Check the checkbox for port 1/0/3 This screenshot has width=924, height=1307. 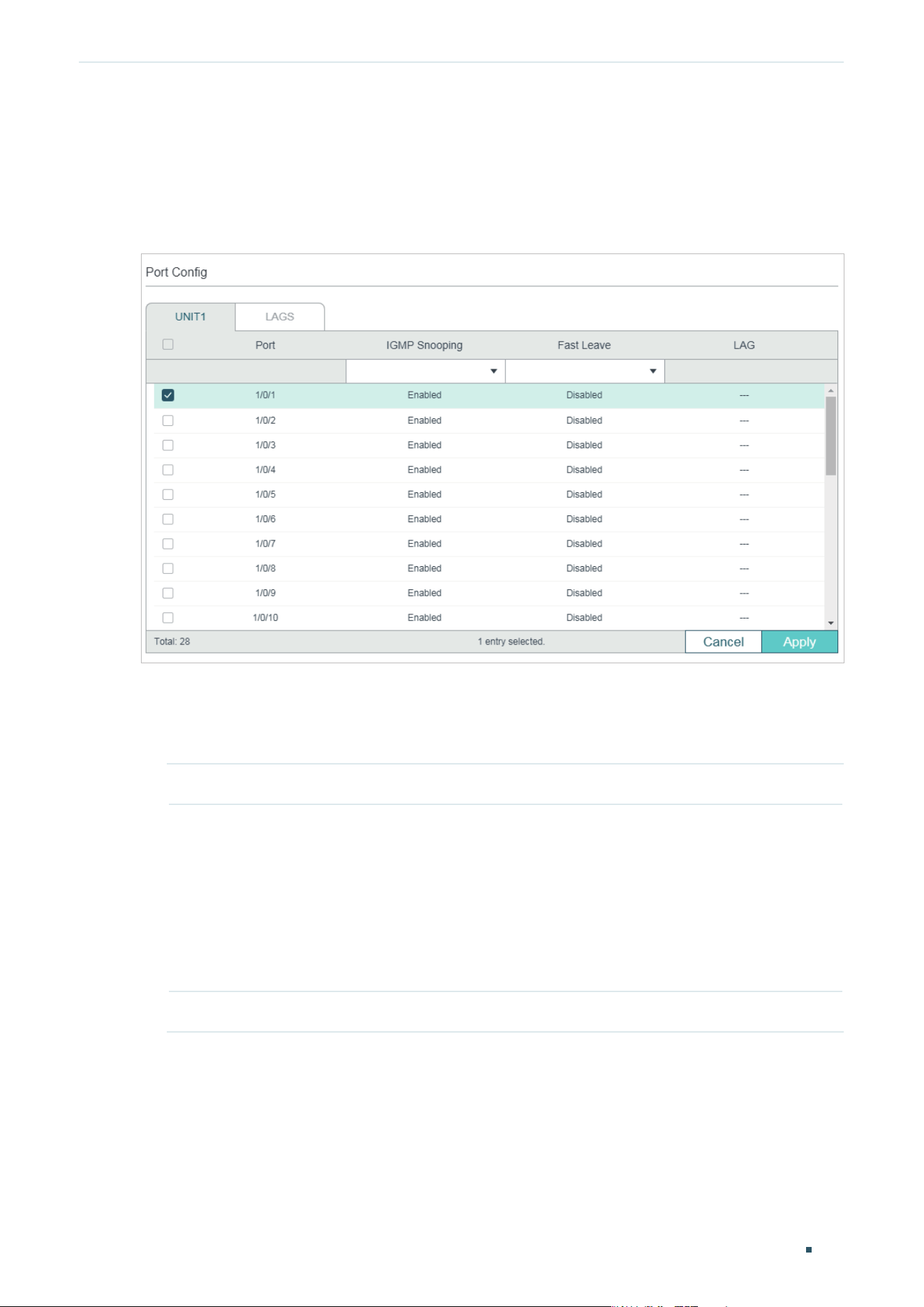167,445
